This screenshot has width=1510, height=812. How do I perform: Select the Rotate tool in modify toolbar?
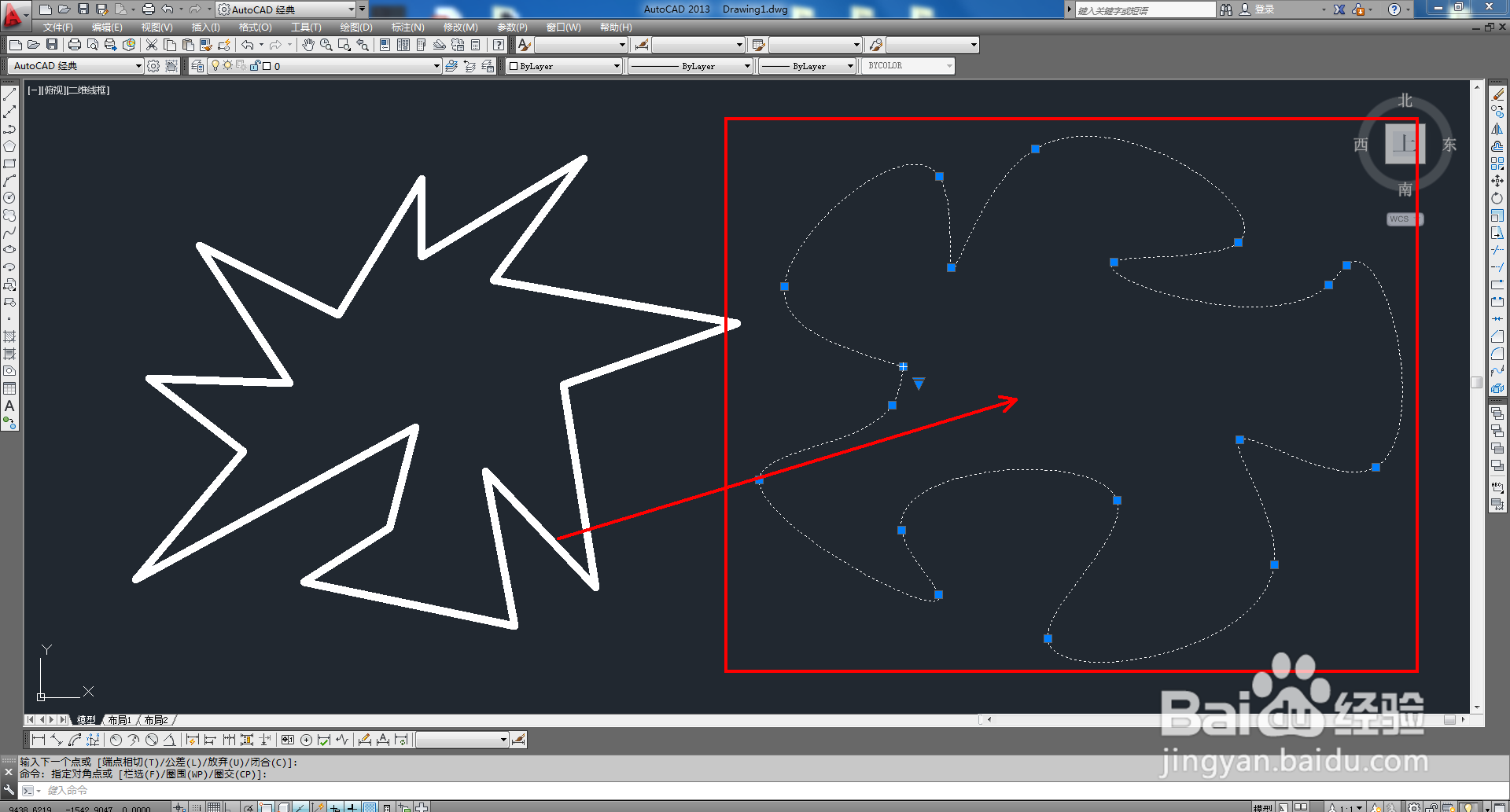[1497, 198]
